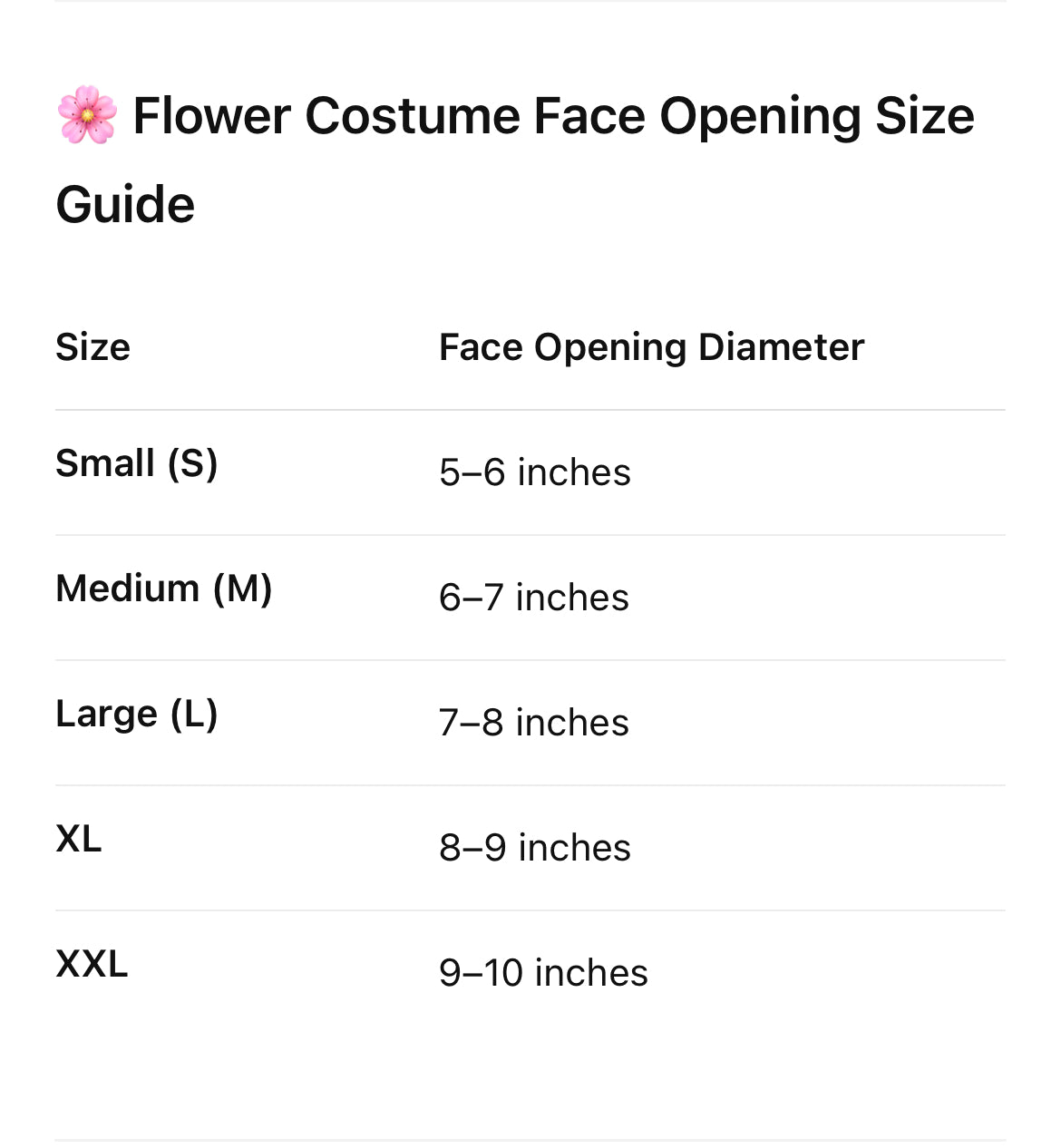Click "Size" at the end of the title line
1061x1148 pixels.
[x=924, y=116]
